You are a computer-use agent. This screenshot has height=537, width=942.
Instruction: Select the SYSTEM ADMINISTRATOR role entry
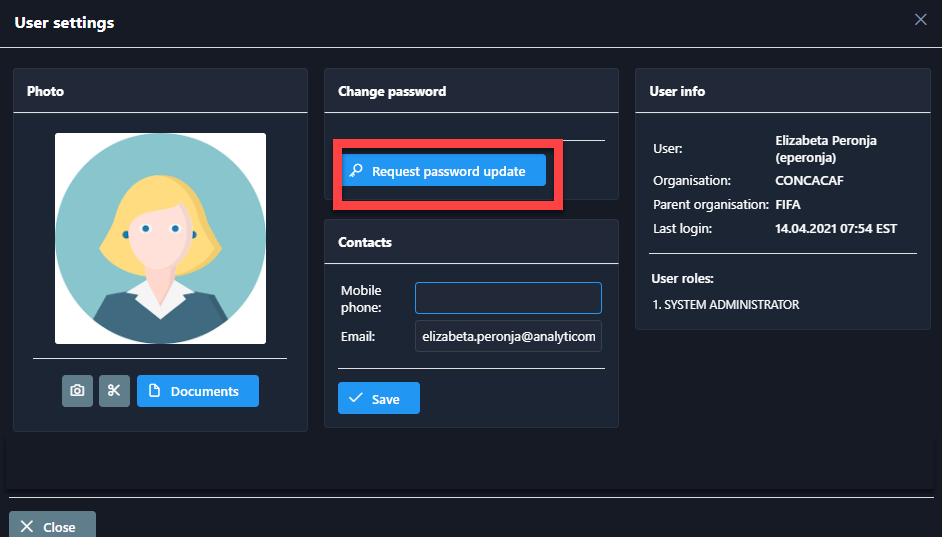(x=725, y=305)
